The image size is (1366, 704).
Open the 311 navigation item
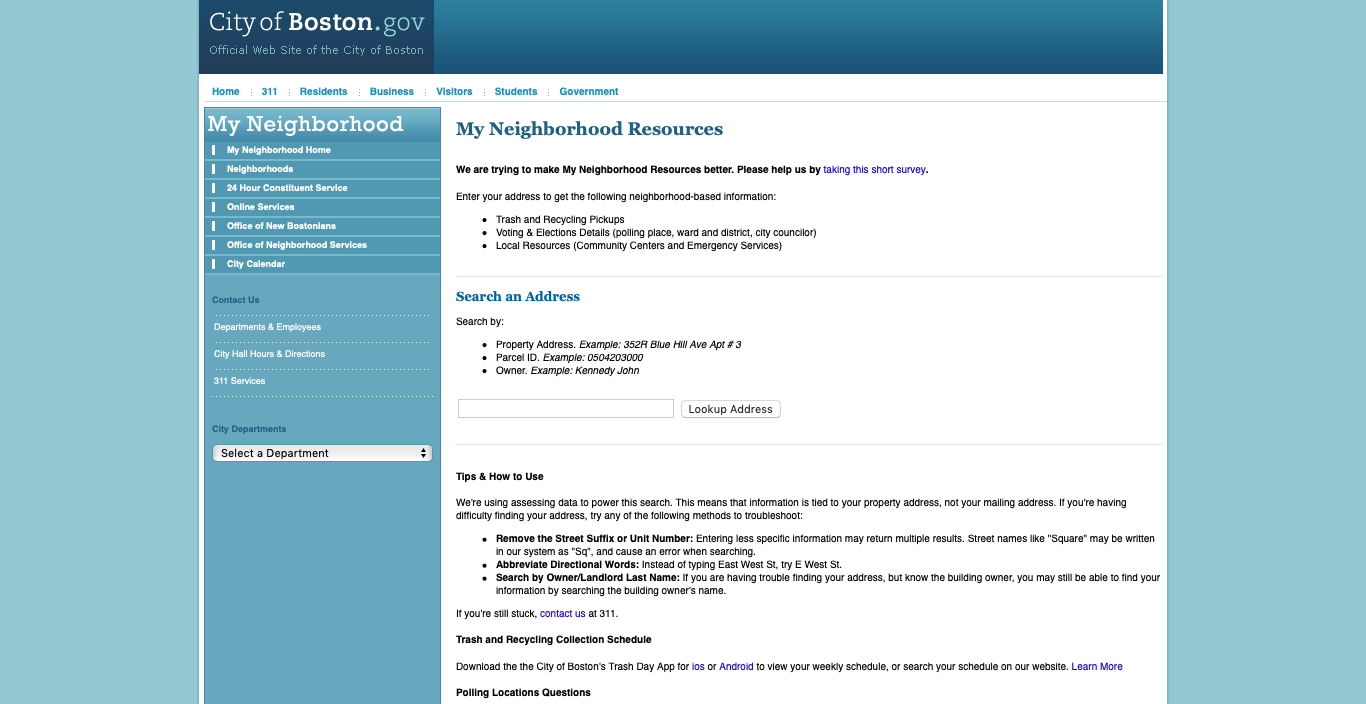(269, 91)
